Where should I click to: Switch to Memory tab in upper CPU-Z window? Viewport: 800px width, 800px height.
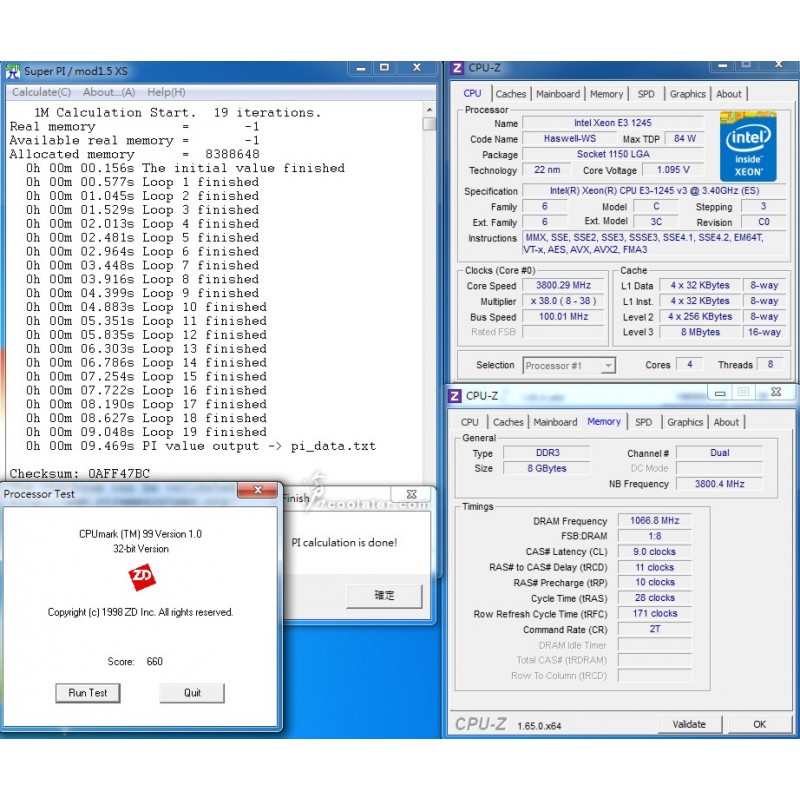[x=606, y=94]
